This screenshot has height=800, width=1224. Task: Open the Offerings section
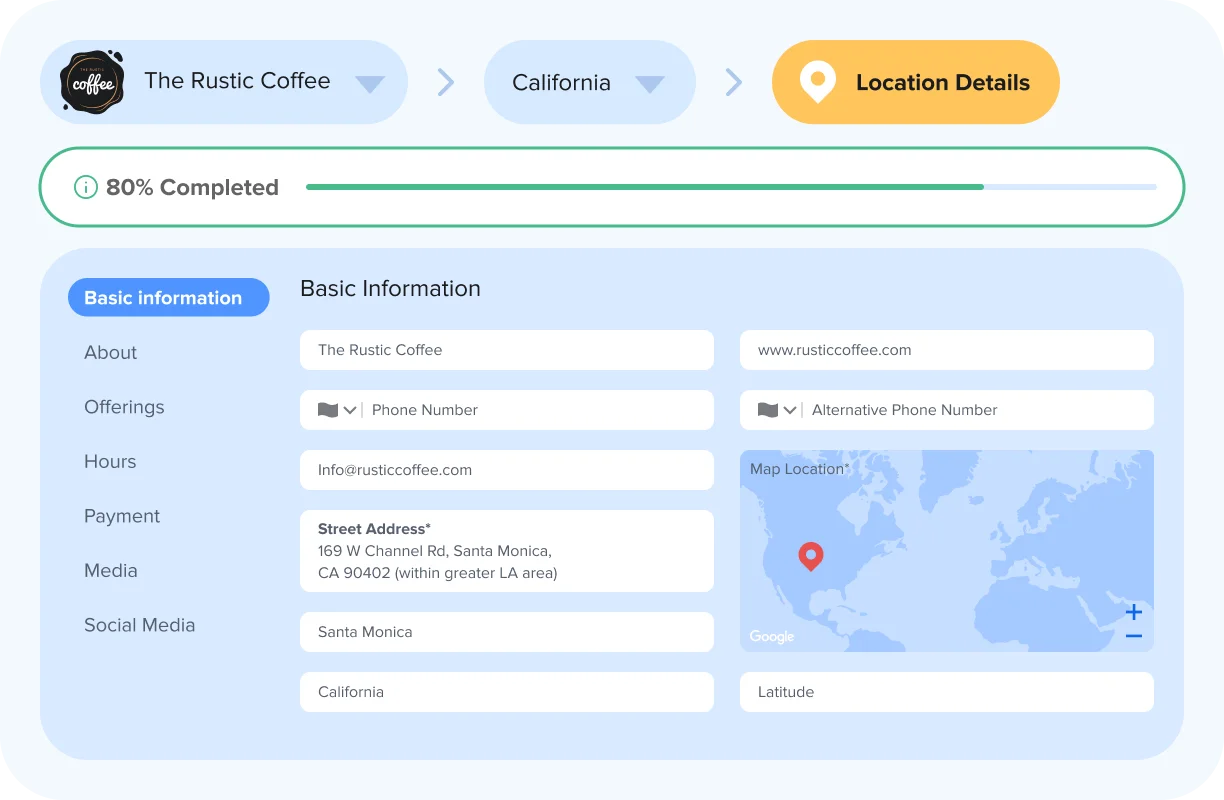[124, 407]
